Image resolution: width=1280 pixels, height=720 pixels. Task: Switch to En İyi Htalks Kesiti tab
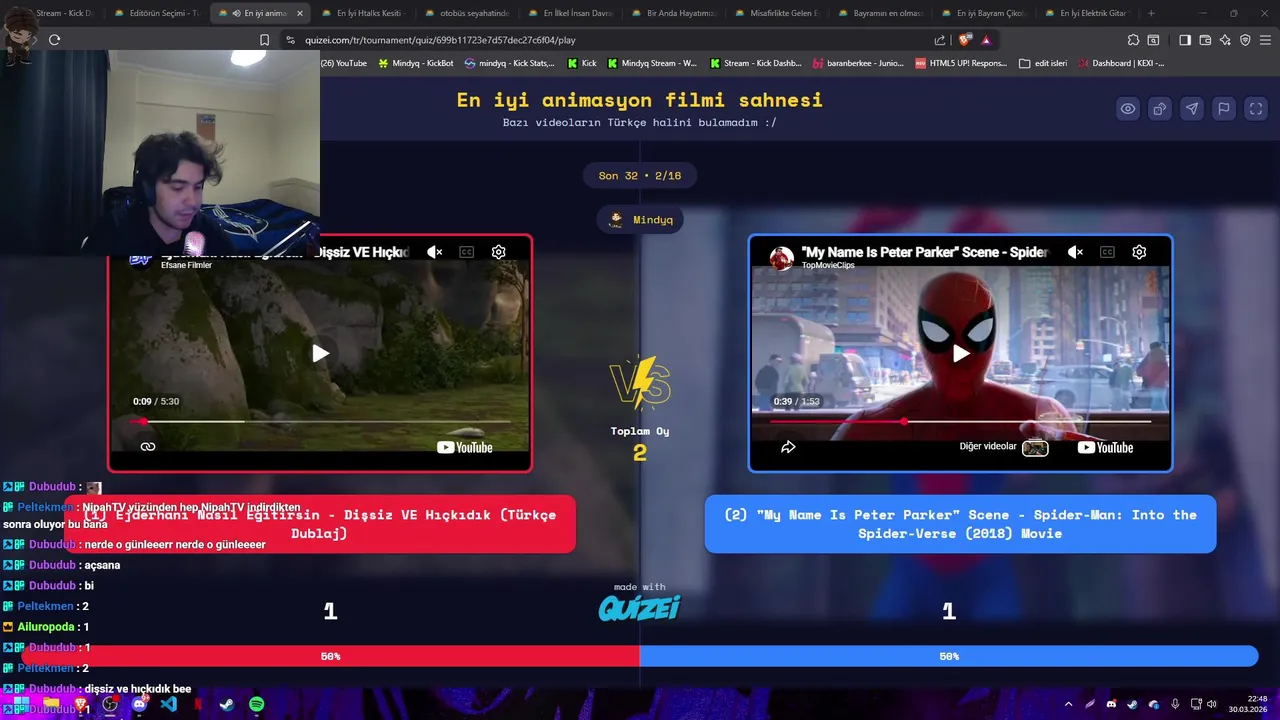362,13
